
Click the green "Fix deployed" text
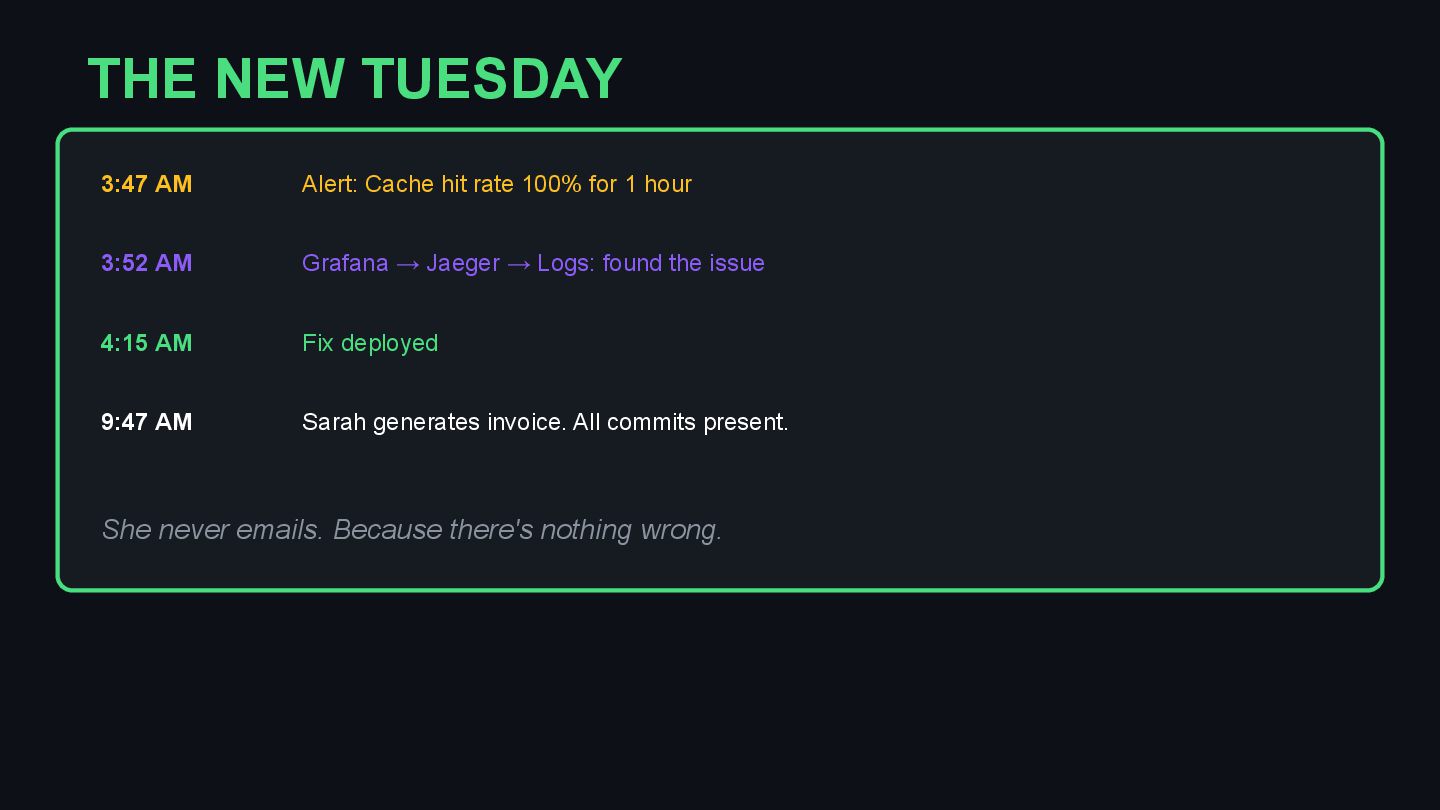(370, 343)
